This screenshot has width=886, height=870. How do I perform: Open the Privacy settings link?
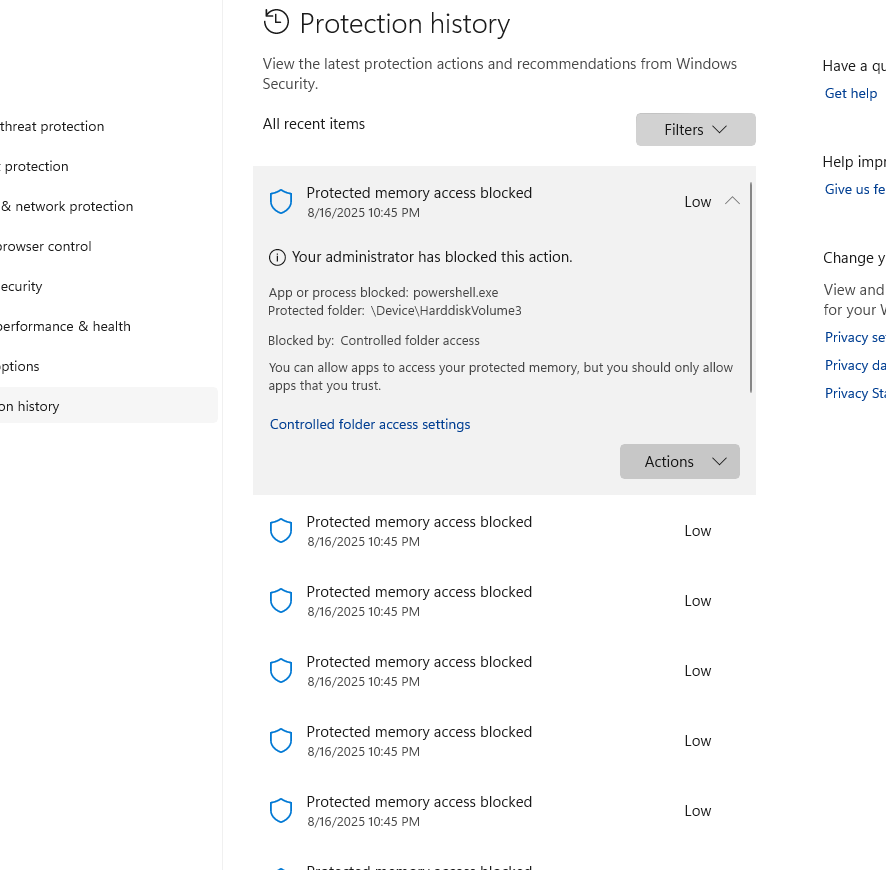click(x=855, y=338)
